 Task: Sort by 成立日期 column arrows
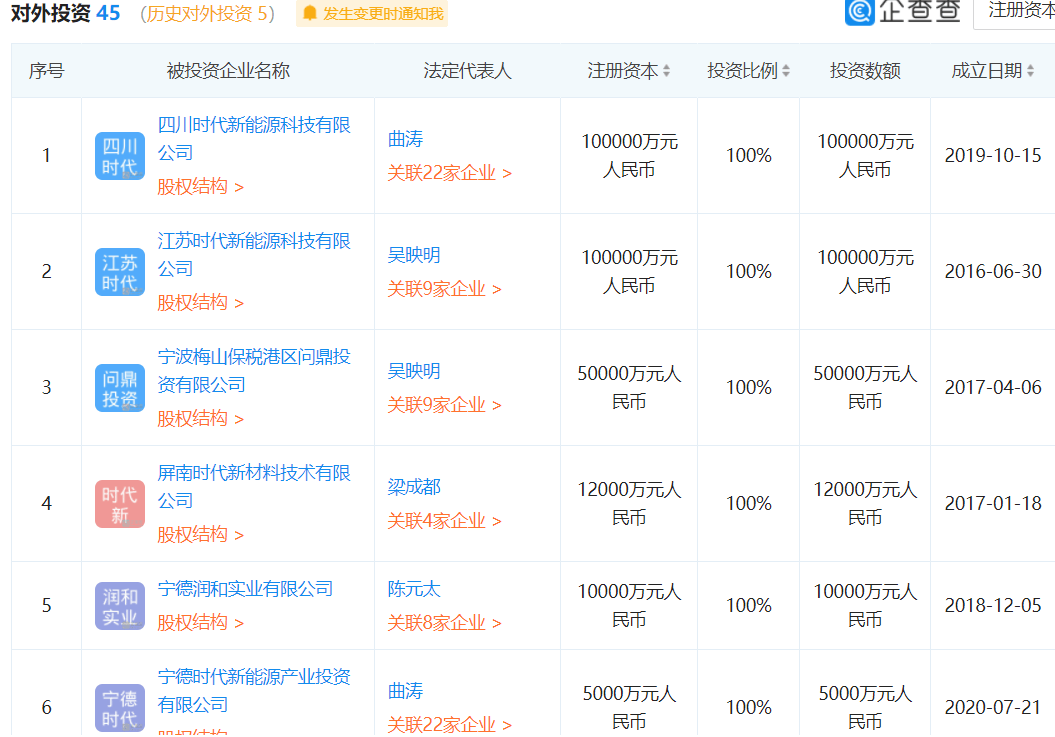[1029, 71]
